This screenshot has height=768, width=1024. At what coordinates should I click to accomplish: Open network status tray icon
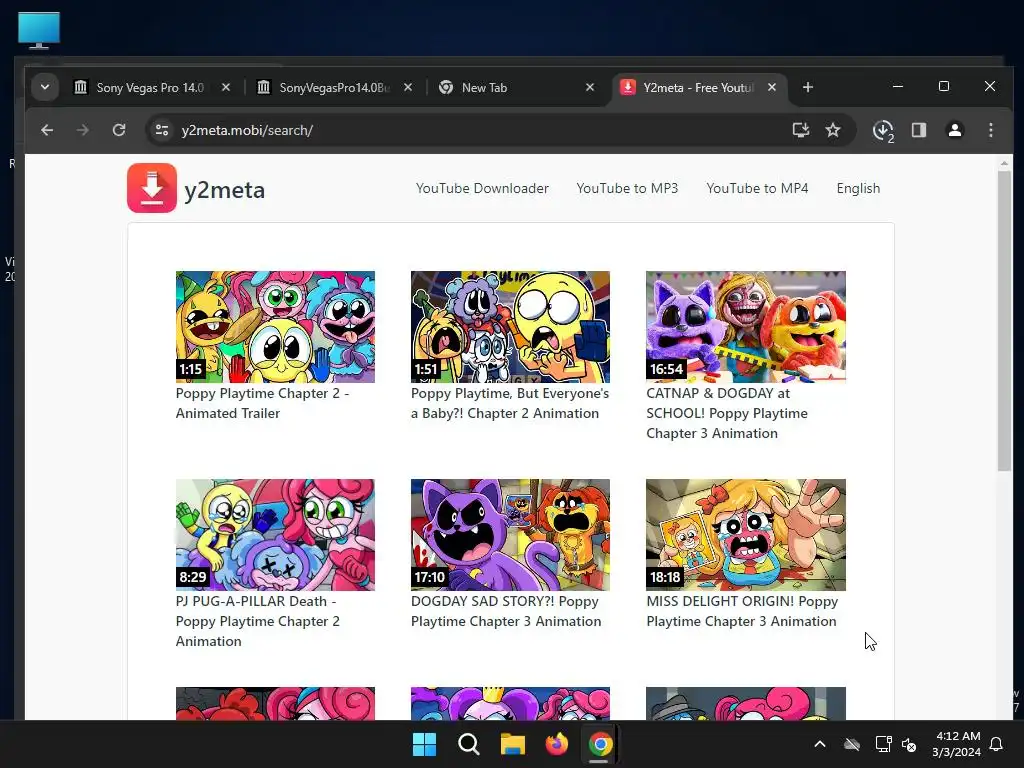coord(883,744)
